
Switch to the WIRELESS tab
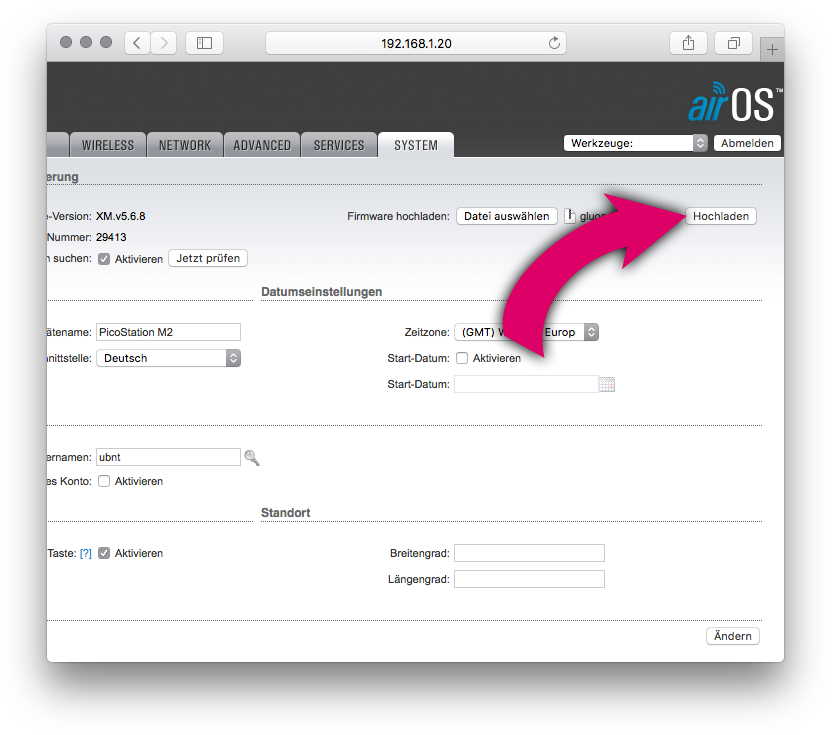108,145
